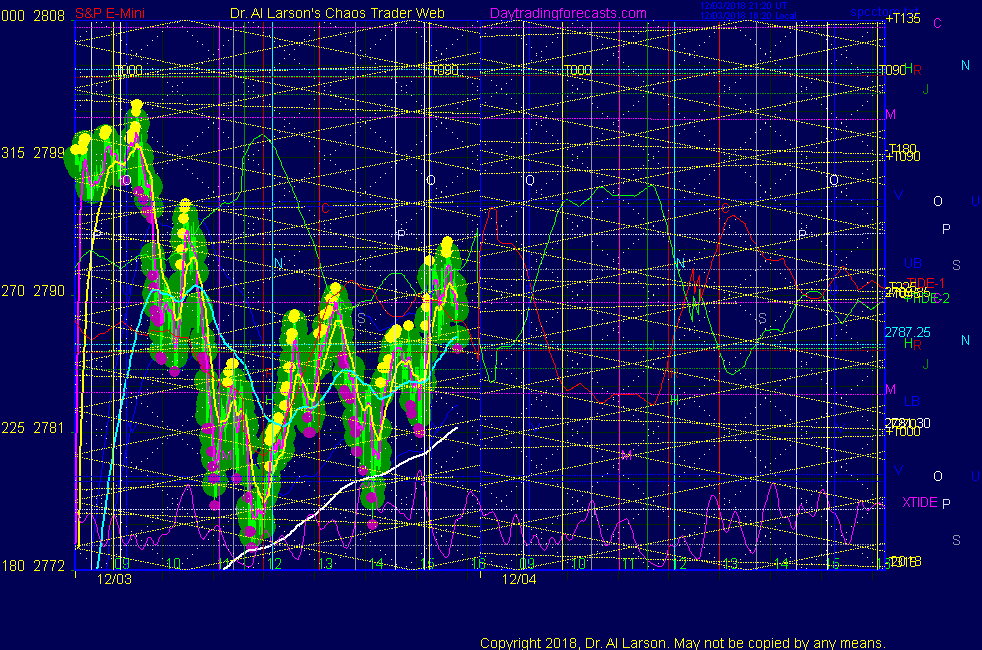Select the "12/03" date label
Image resolution: width=982 pixels, height=650 pixels.
[114, 579]
